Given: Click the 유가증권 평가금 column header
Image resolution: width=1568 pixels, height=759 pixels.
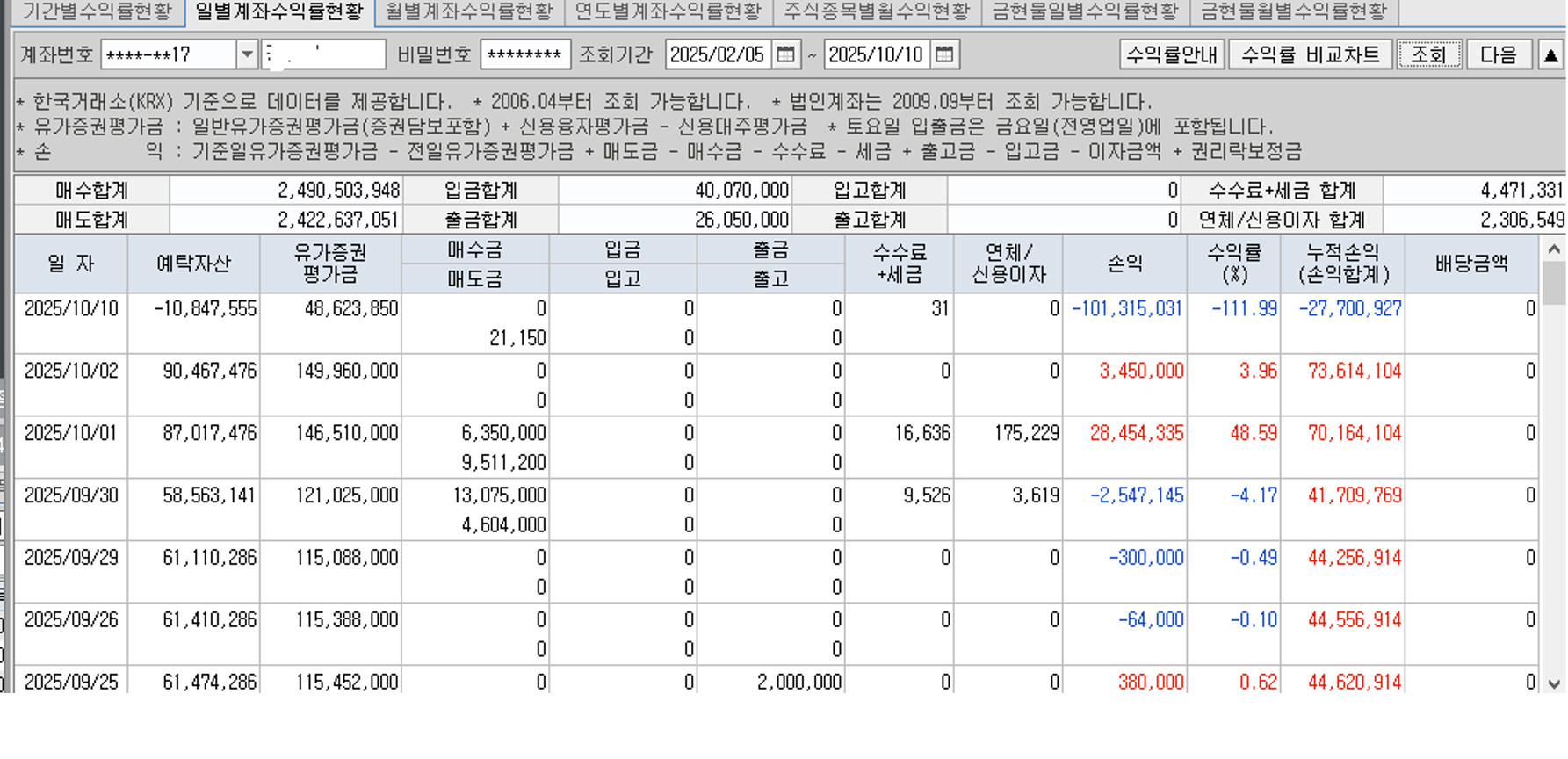Looking at the screenshot, I should click(x=330, y=264).
